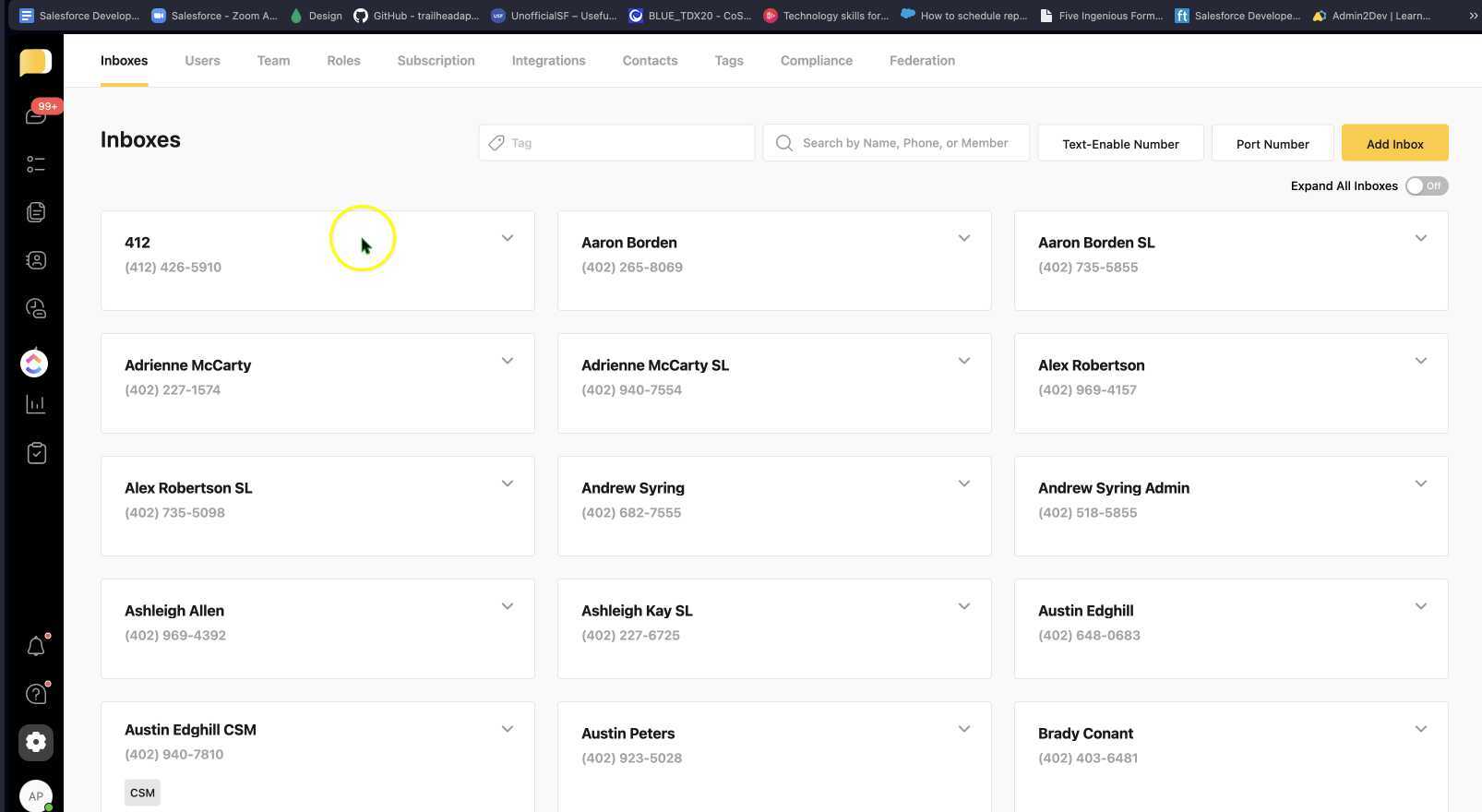Viewport: 1482px width, 812px height.
Task: Expand the Austin Edghill inbox chevron
Action: tap(1421, 606)
